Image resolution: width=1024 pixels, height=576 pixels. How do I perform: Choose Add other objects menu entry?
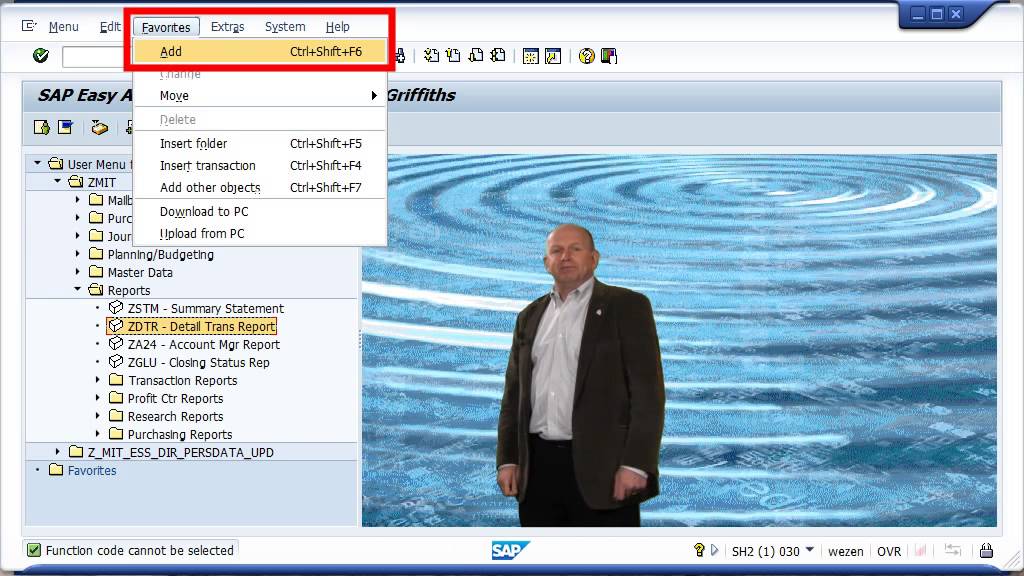(x=260, y=187)
